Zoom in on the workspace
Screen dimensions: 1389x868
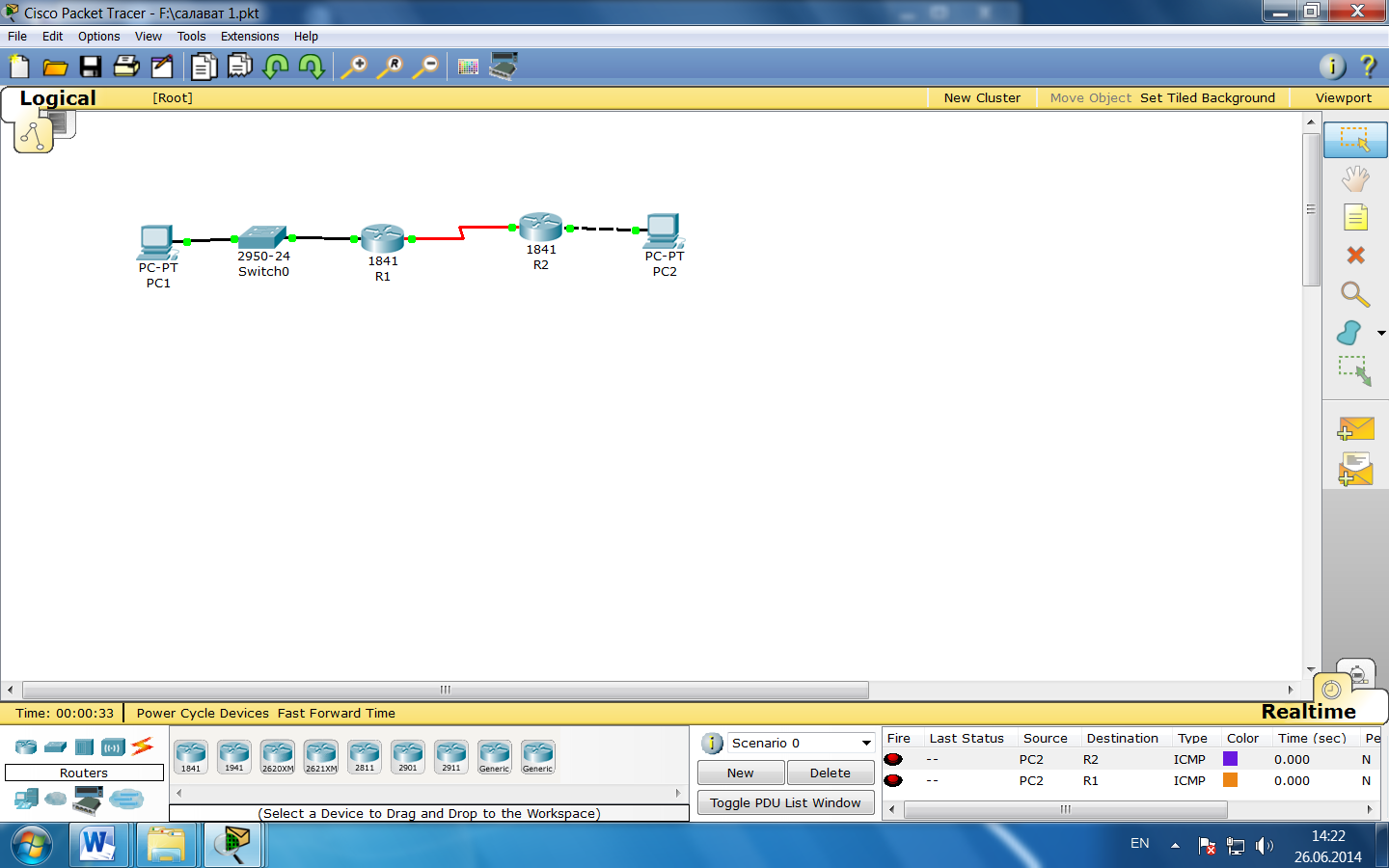354,67
